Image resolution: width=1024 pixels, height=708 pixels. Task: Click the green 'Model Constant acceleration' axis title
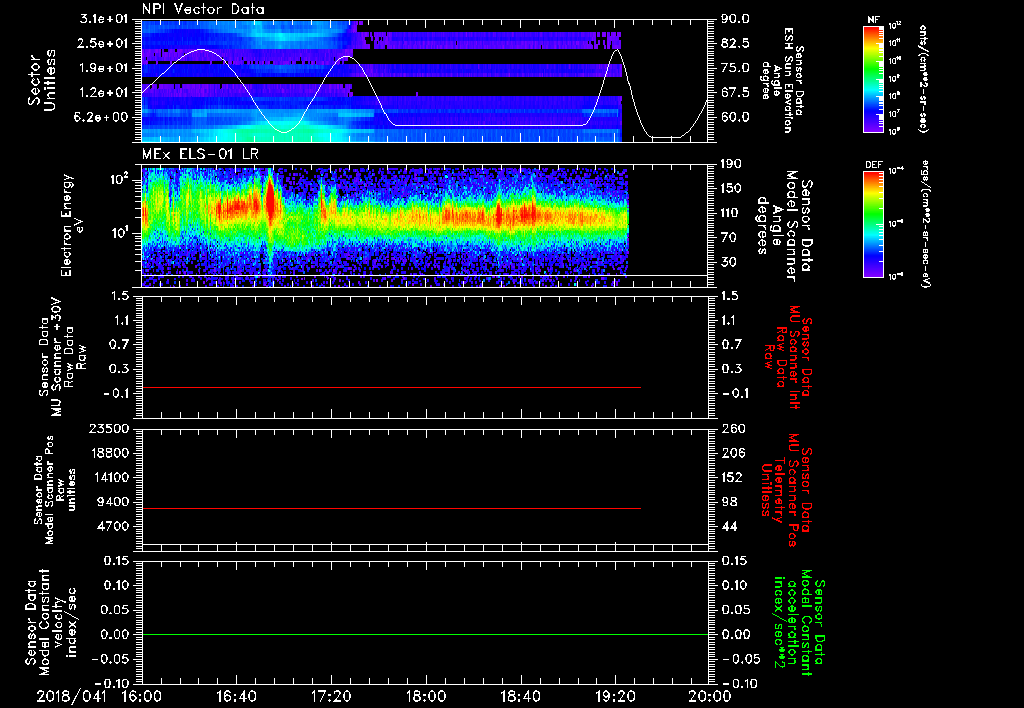pyautogui.click(x=799, y=624)
